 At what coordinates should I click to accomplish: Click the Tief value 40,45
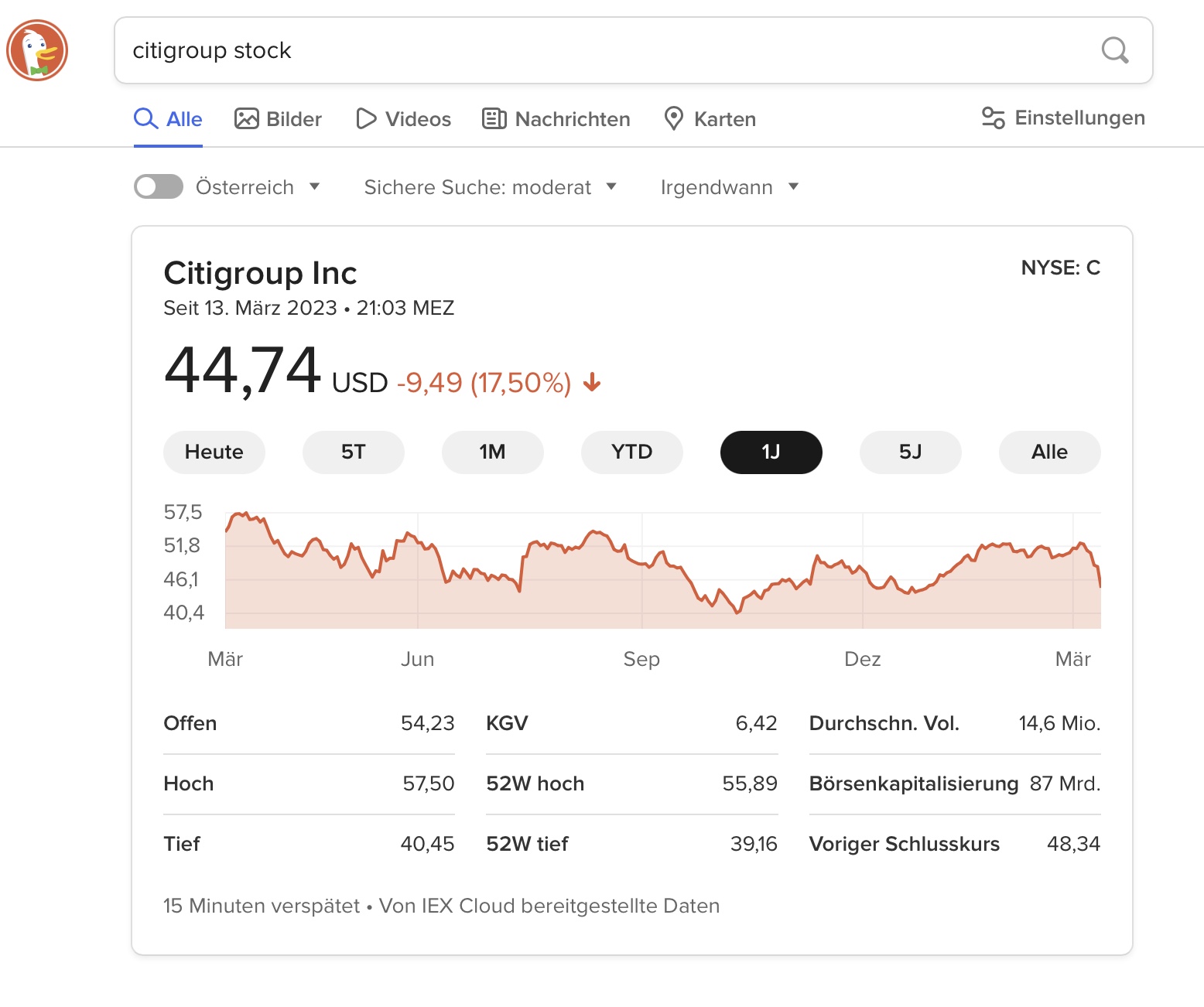click(x=428, y=844)
